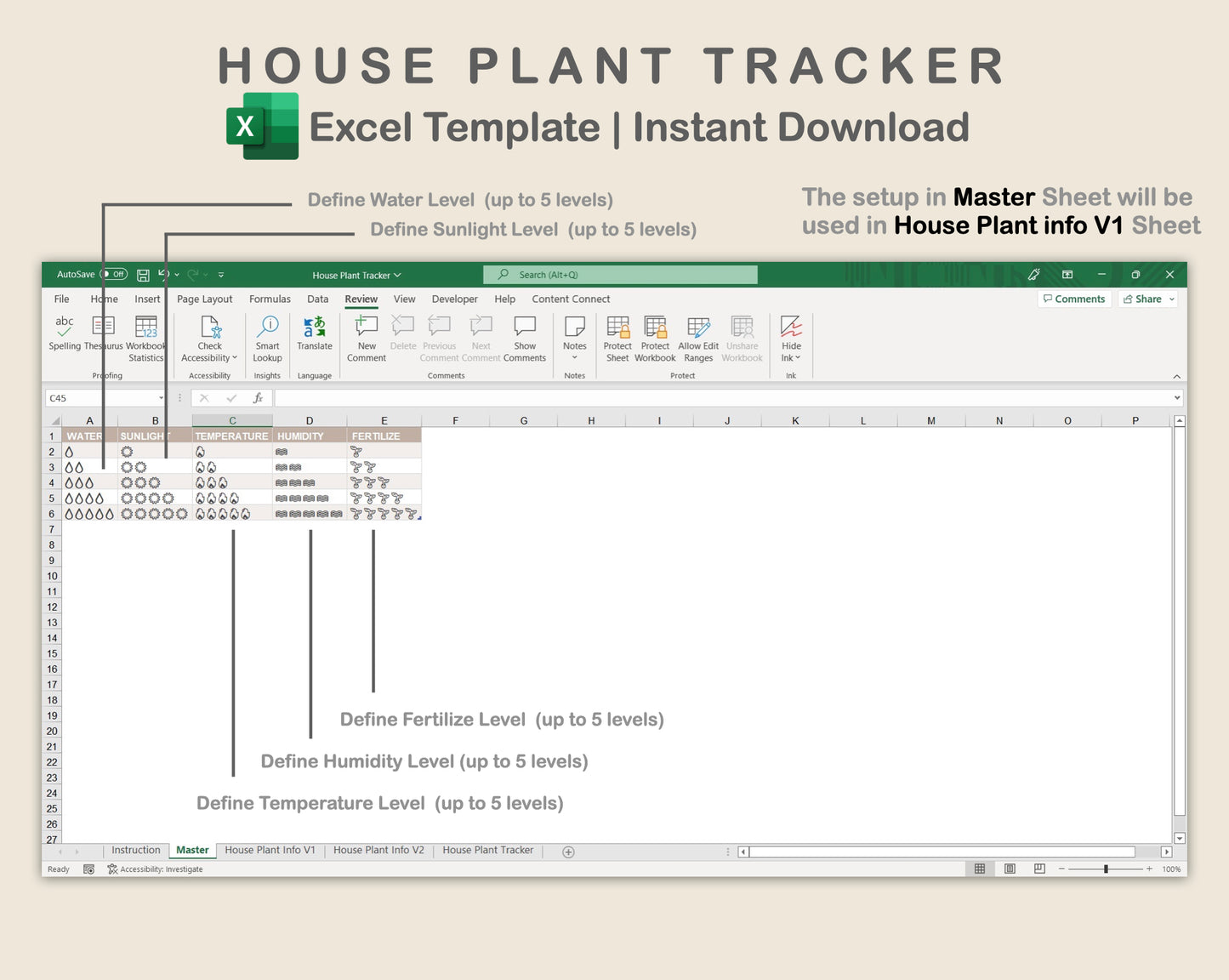Open the ribbon display options icon
1229x980 pixels.
(x=1067, y=274)
